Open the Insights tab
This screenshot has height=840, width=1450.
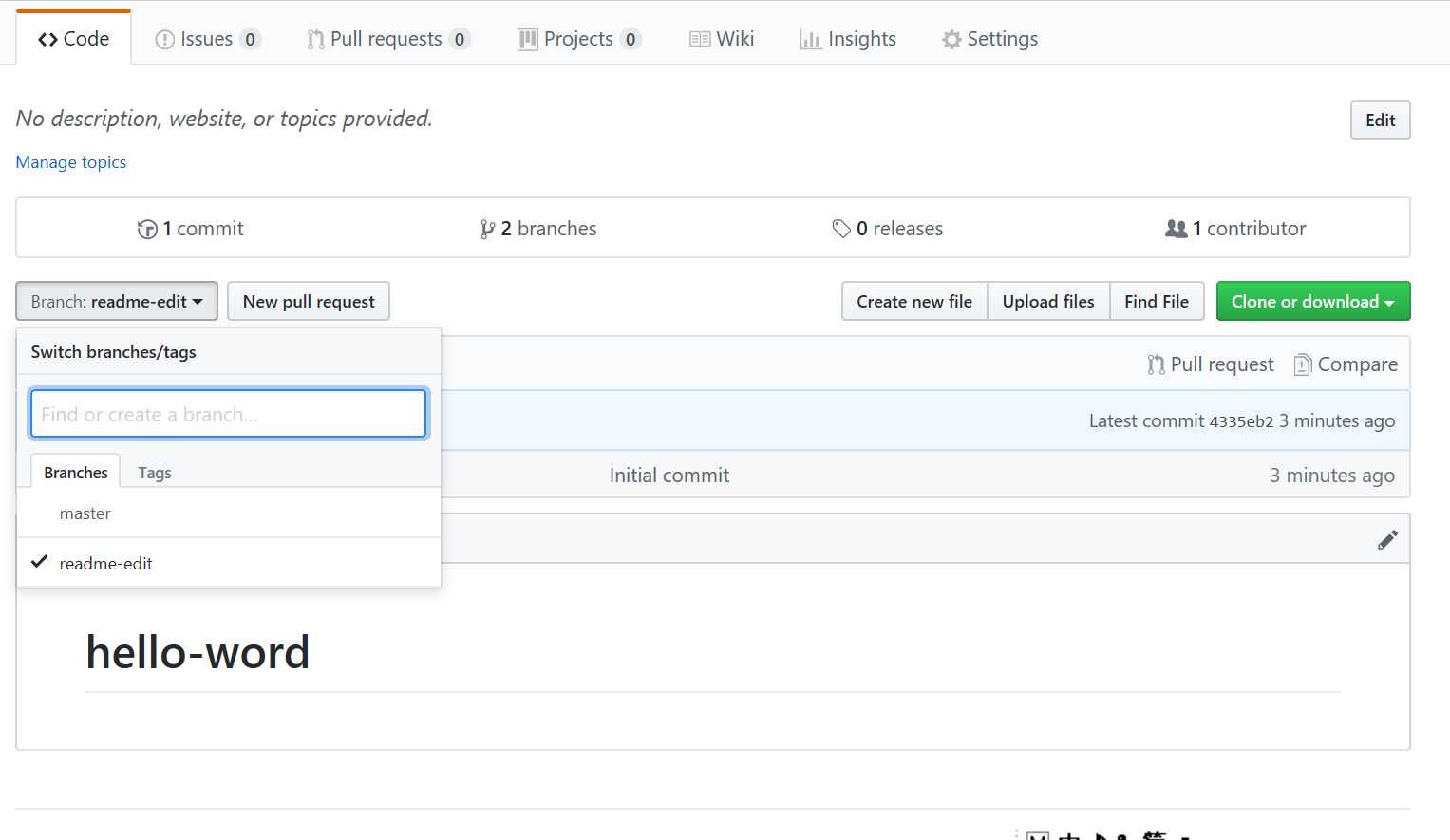(848, 39)
